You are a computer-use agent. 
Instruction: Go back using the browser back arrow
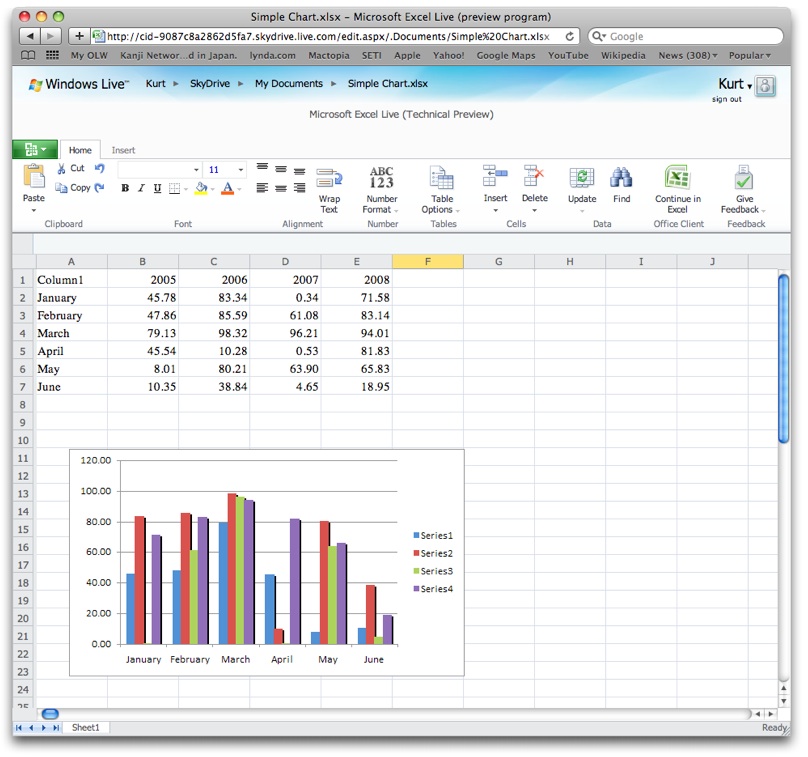click(x=30, y=36)
